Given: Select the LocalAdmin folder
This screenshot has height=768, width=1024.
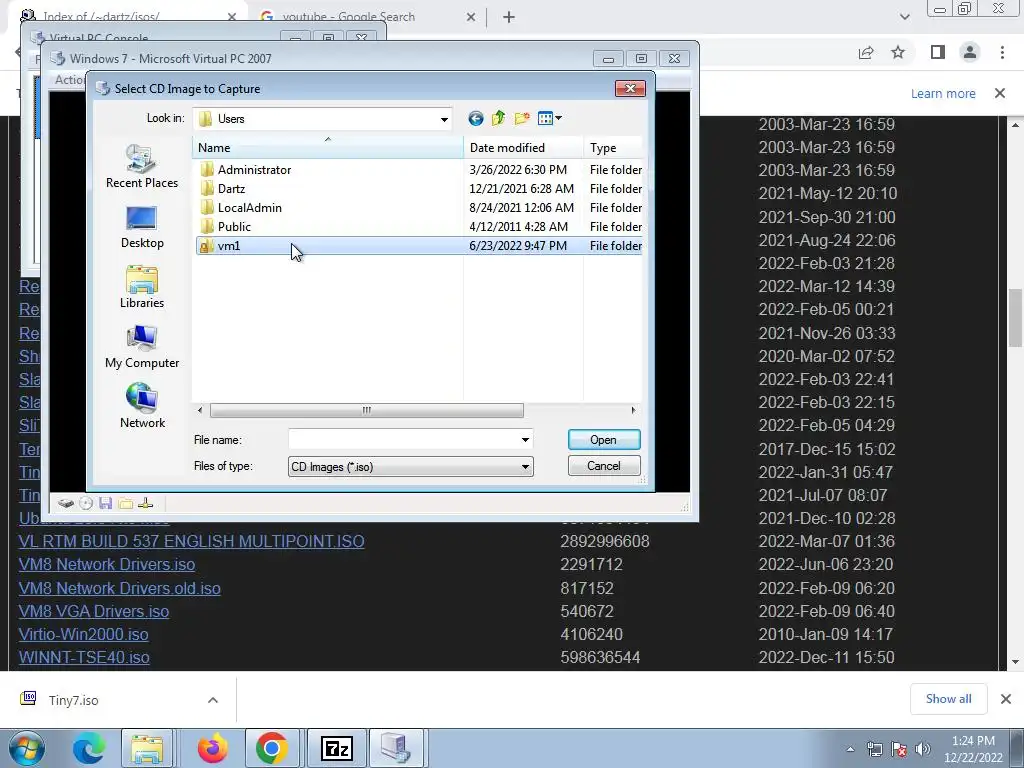Looking at the screenshot, I should (x=419, y=208).
